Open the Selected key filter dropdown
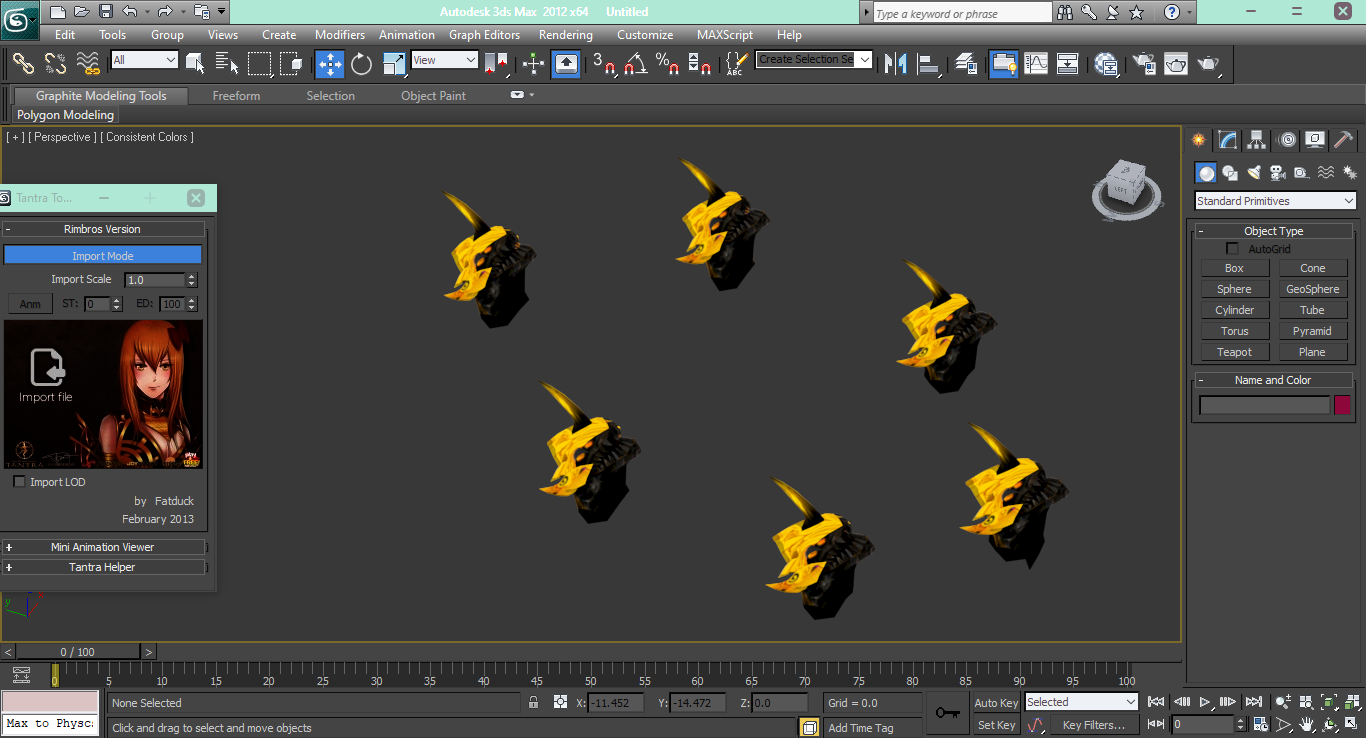Viewport: 1366px width, 738px height. (1081, 702)
